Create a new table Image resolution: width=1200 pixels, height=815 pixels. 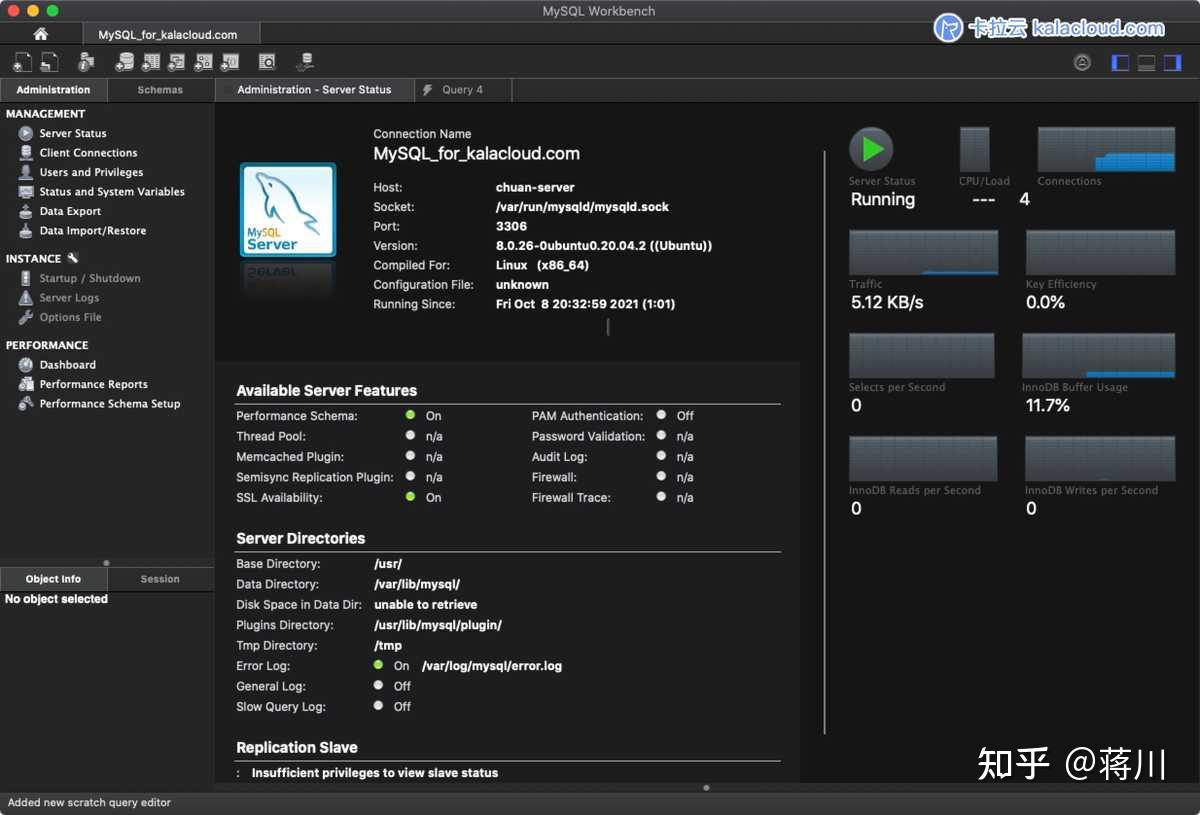coord(150,61)
